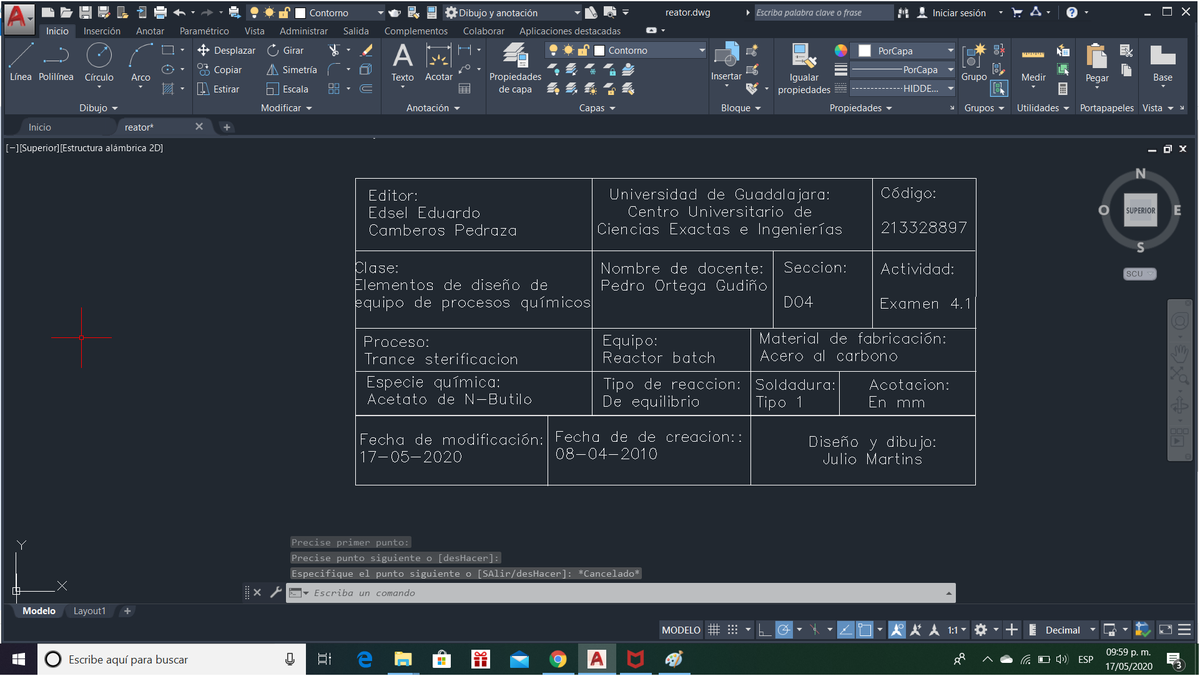Toggle object snap tracking in status bar
Viewport: 1200px width, 676px height.
(846, 630)
